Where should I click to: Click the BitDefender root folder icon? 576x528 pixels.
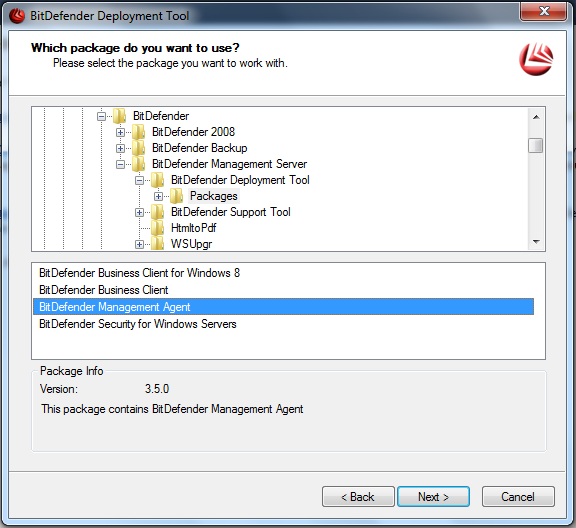pos(119,116)
